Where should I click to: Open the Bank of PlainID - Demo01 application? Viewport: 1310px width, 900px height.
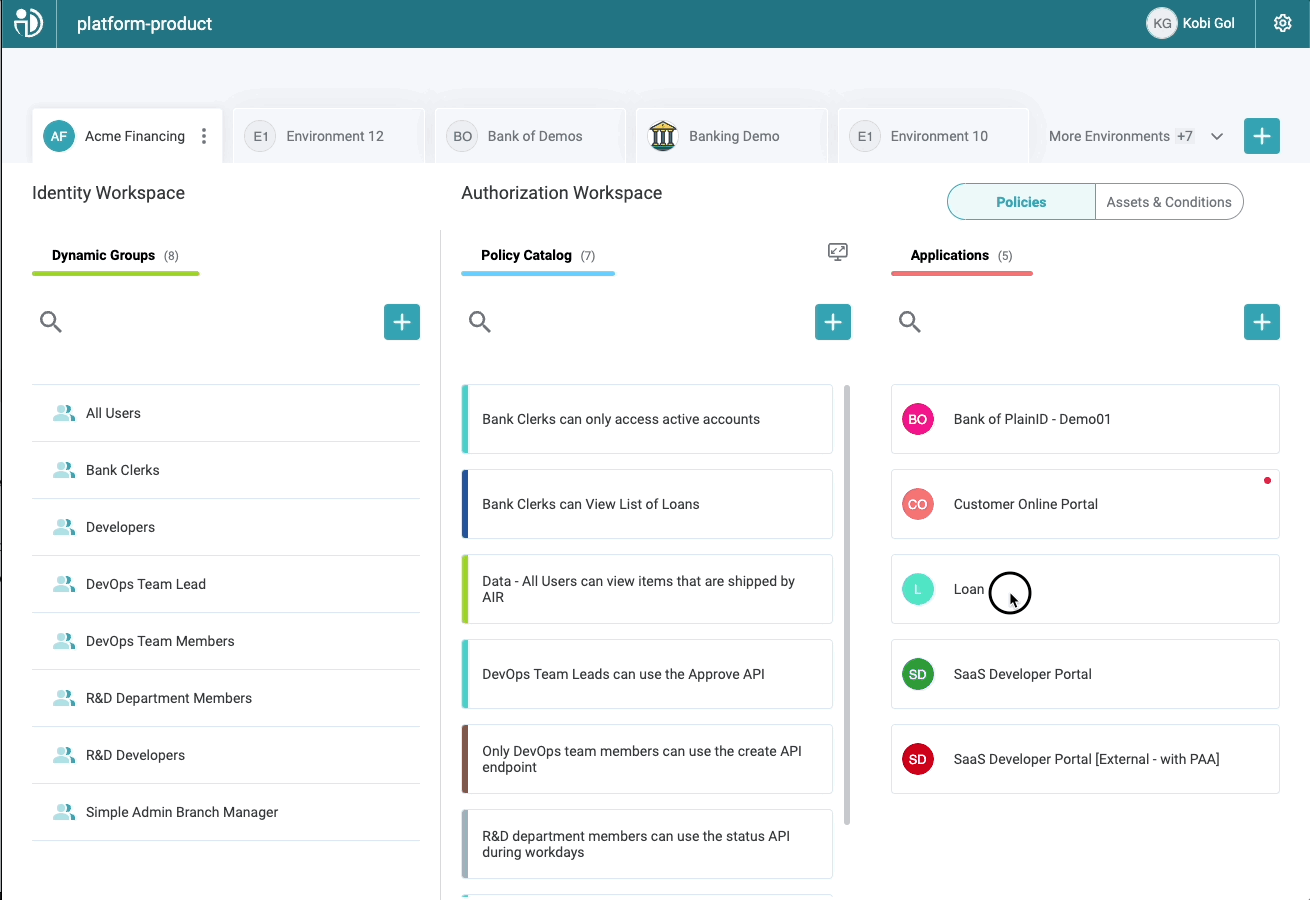(x=1085, y=419)
